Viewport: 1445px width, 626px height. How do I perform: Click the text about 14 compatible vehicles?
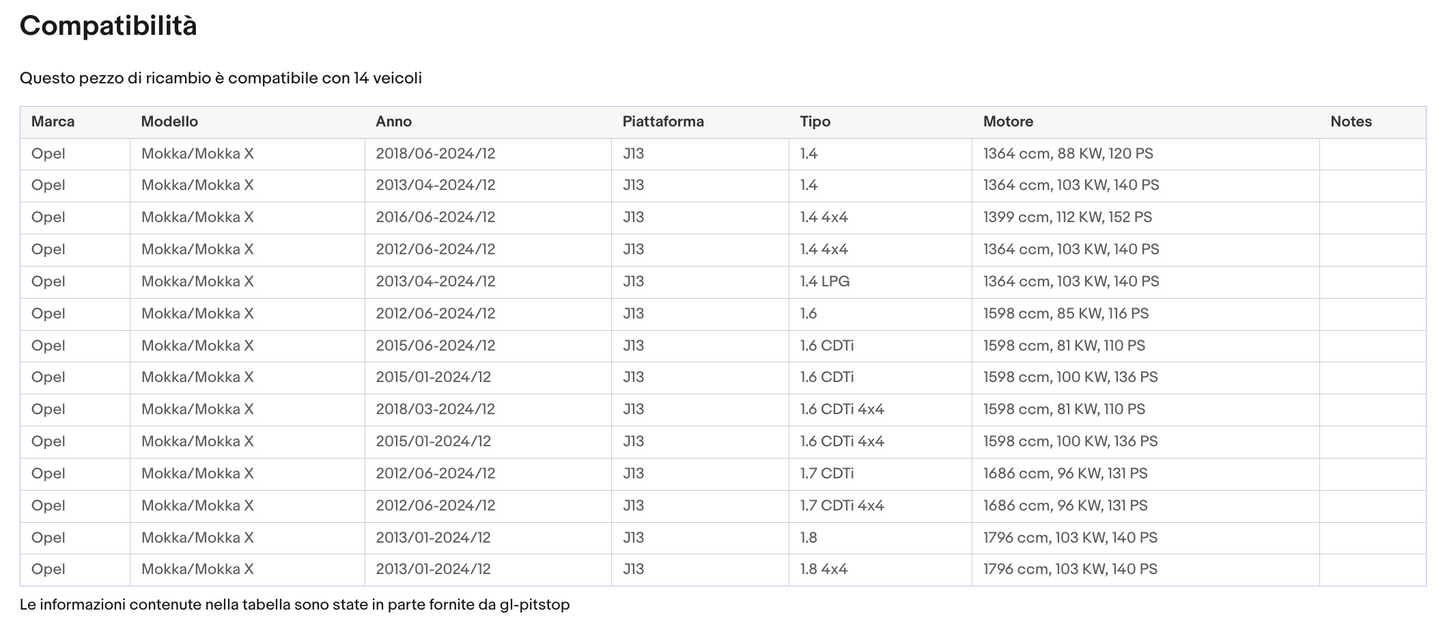coord(220,78)
